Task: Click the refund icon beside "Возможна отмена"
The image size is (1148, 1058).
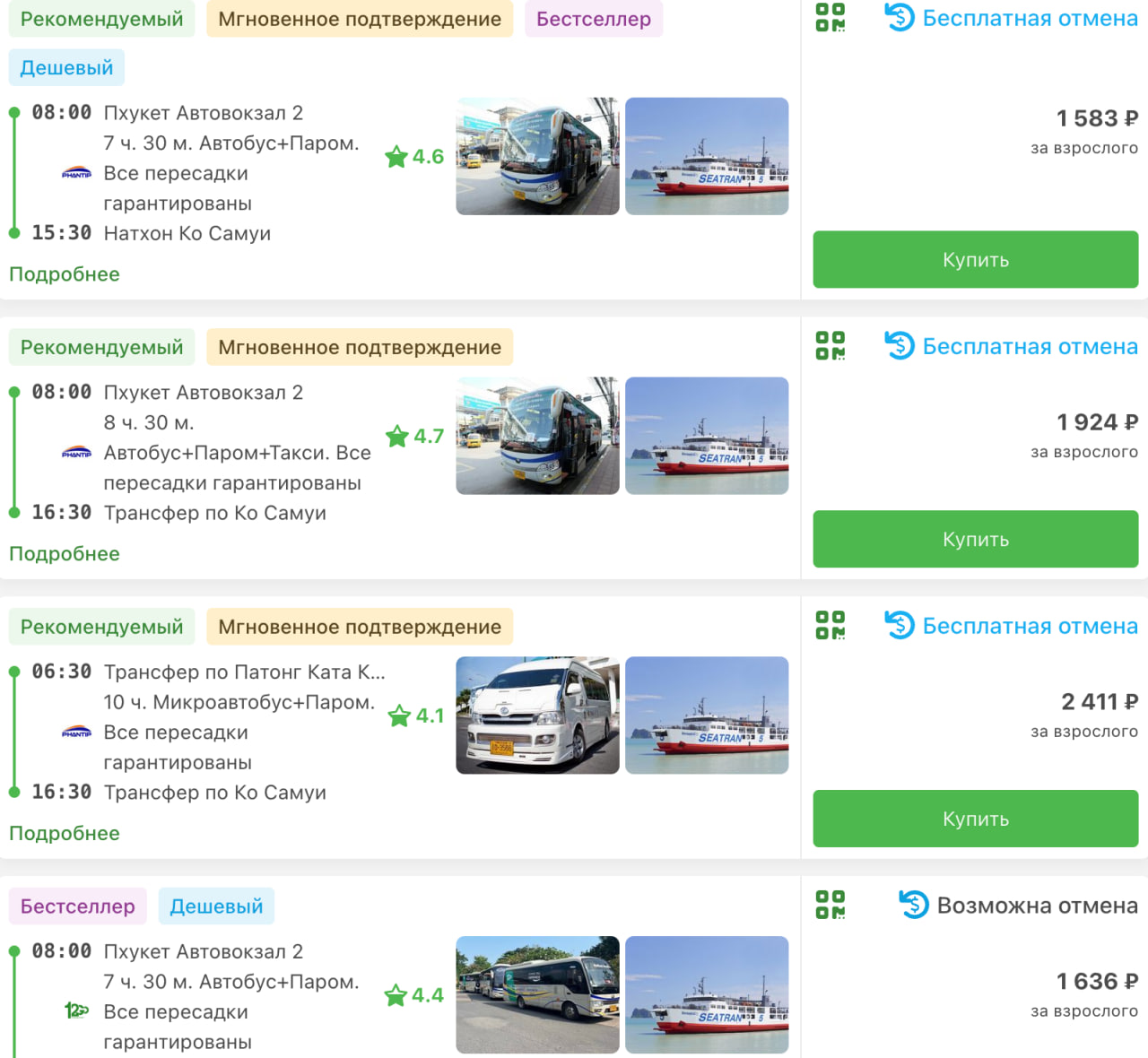Action: (914, 905)
